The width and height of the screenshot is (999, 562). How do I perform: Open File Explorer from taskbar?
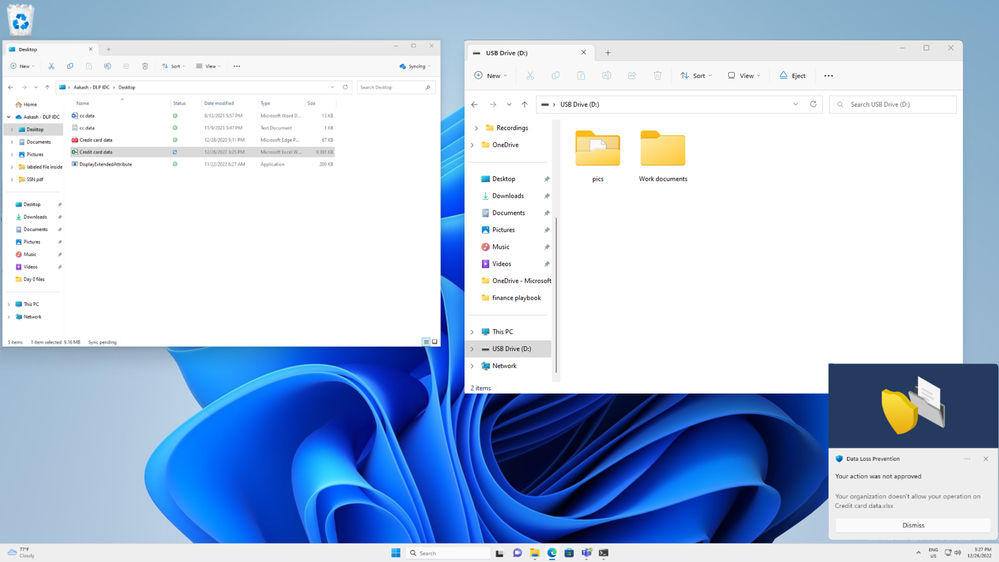coord(535,552)
